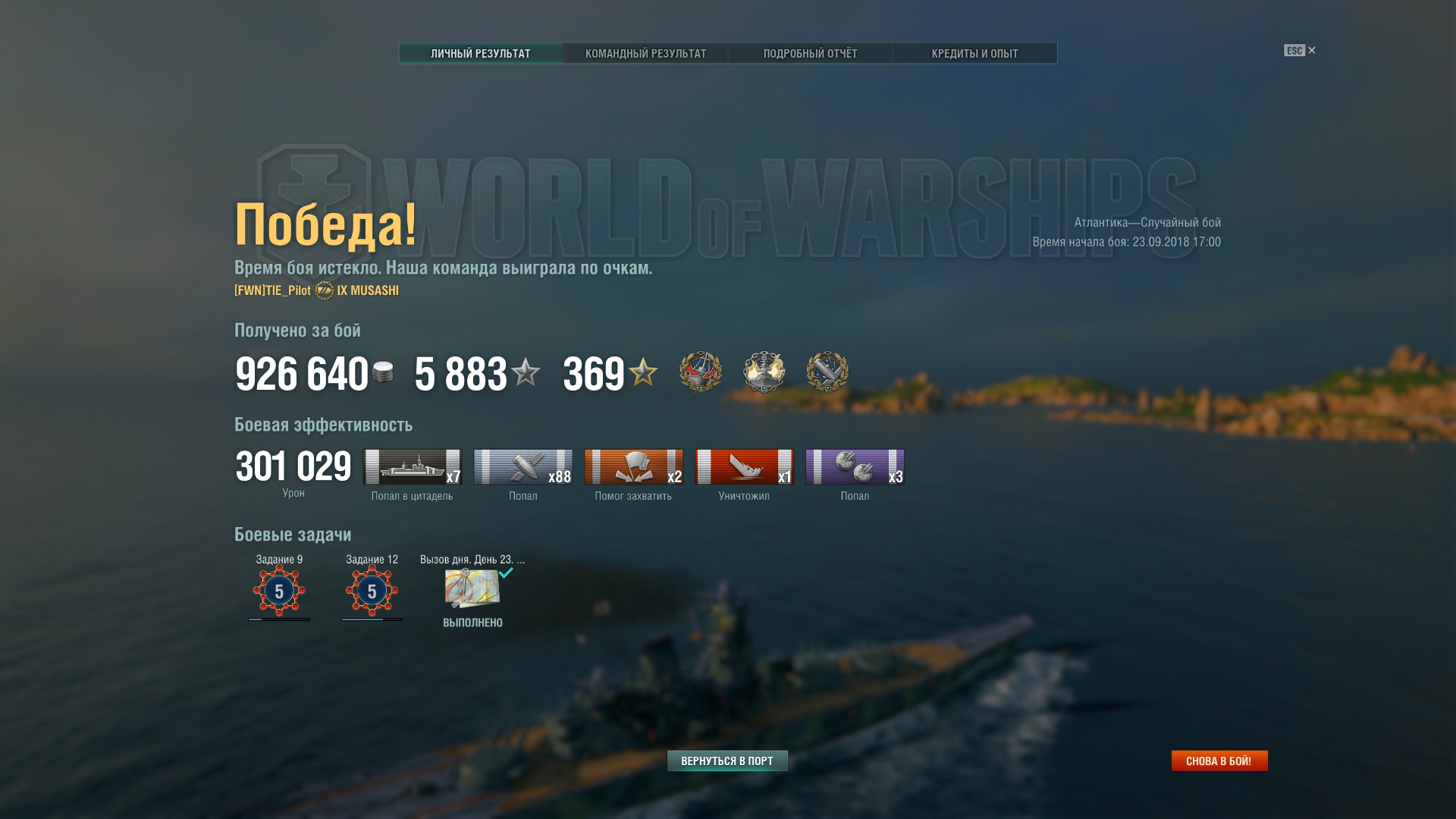The image size is (1456, 819).
Task: Open the completed daily challenge map icon
Action: pyautogui.click(x=472, y=588)
